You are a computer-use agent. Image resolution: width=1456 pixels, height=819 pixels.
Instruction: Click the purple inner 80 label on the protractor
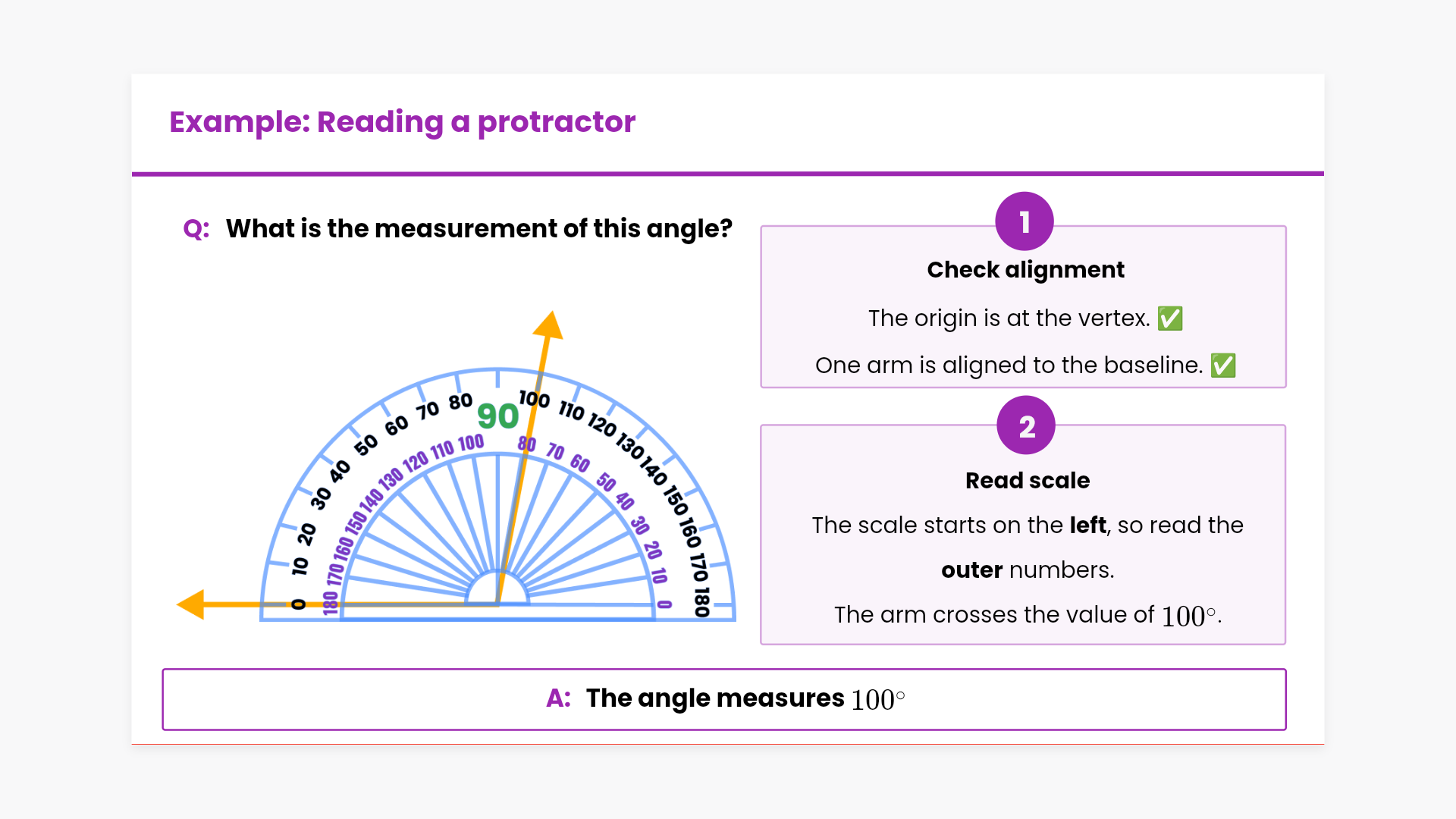pyautogui.click(x=527, y=444)
